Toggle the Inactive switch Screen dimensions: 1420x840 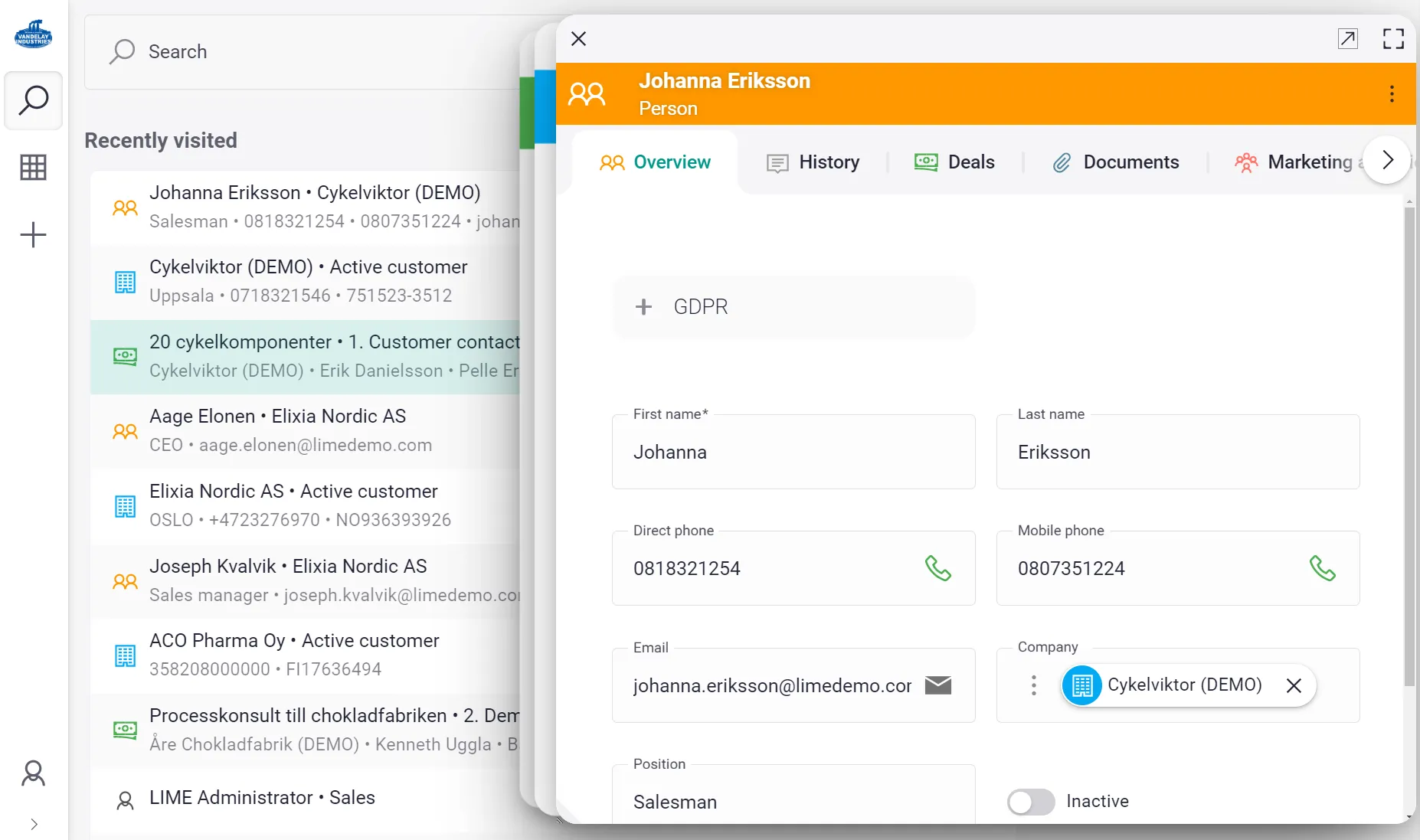click(1031, 802)
